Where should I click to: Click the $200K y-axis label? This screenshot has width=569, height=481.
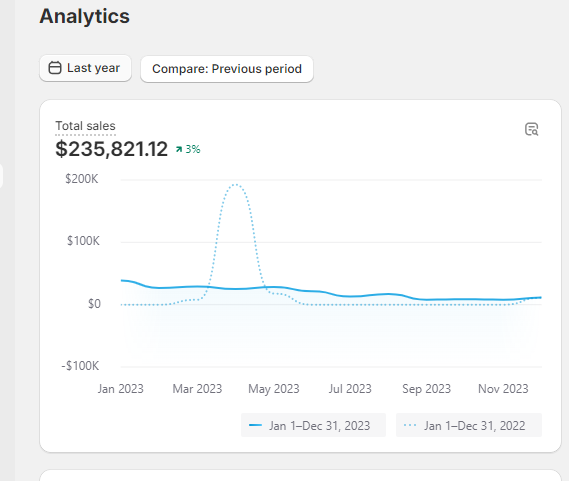point(82,179)
